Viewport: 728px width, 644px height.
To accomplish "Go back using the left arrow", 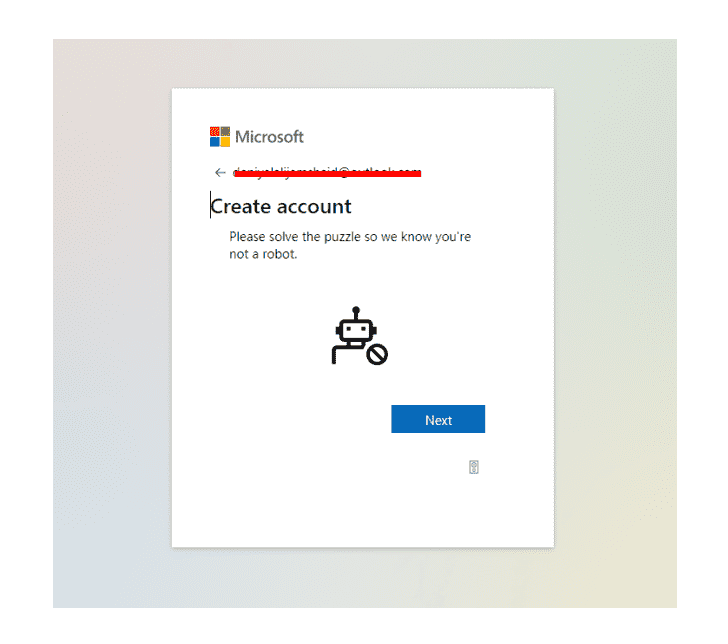I will [220, 173].
